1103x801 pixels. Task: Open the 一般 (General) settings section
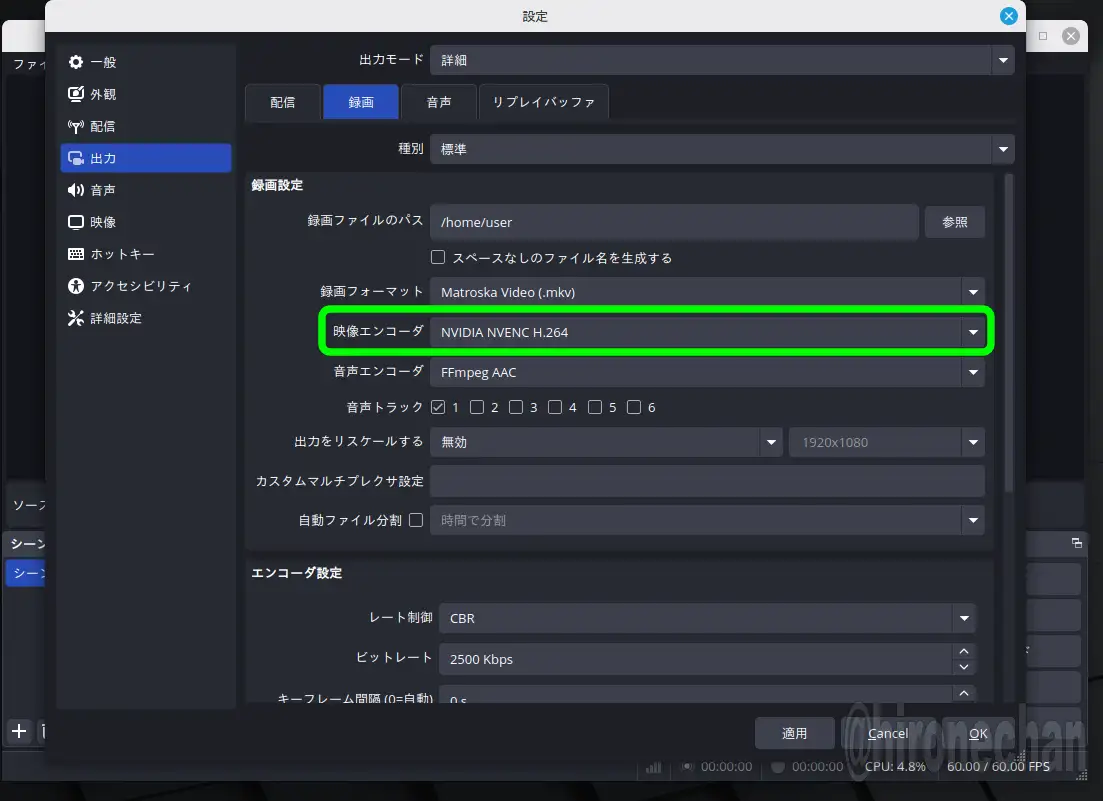point(103,62)
